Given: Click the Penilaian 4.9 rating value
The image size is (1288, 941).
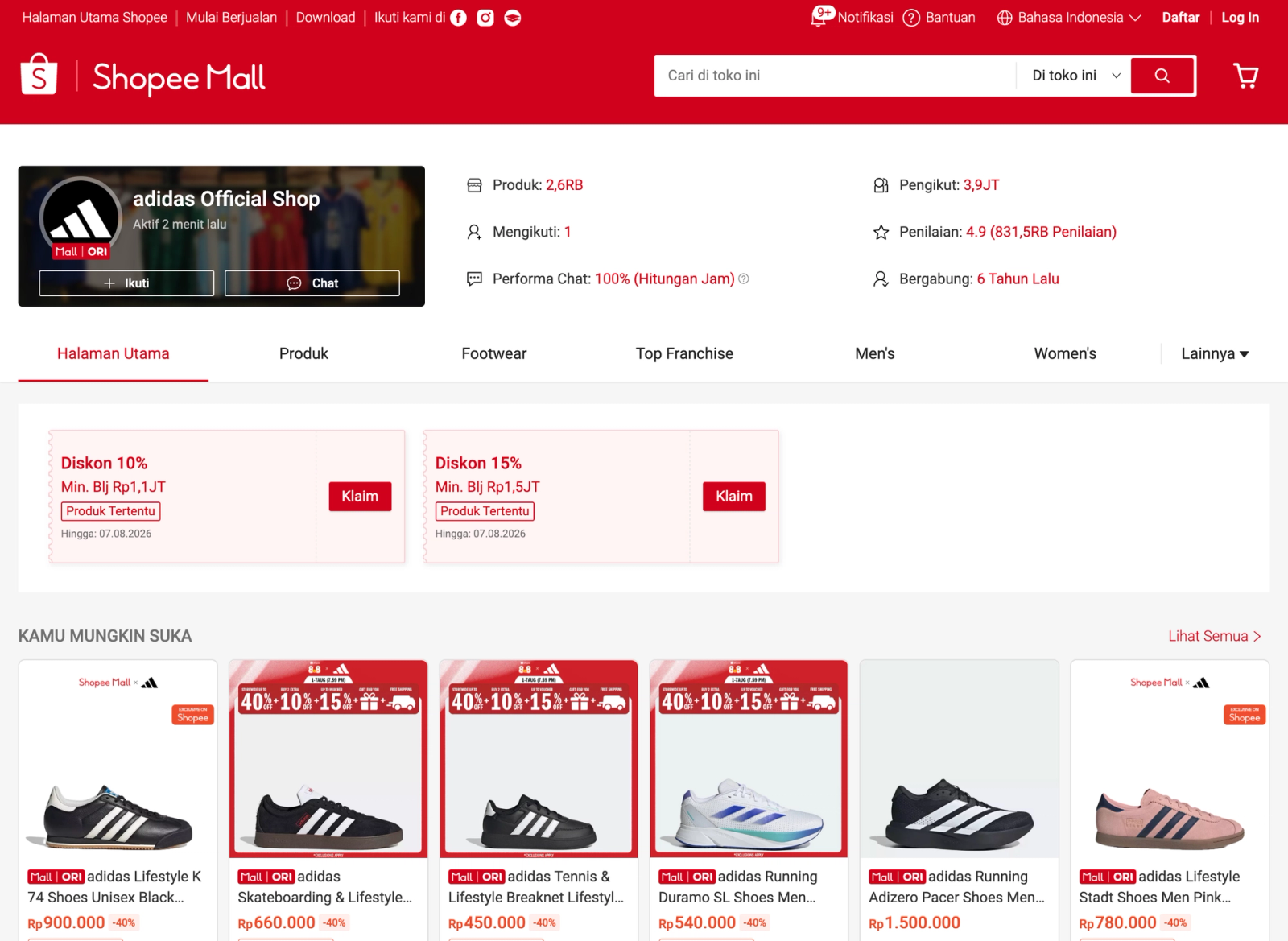Looking at the screenshot, I should [1041, 232].
